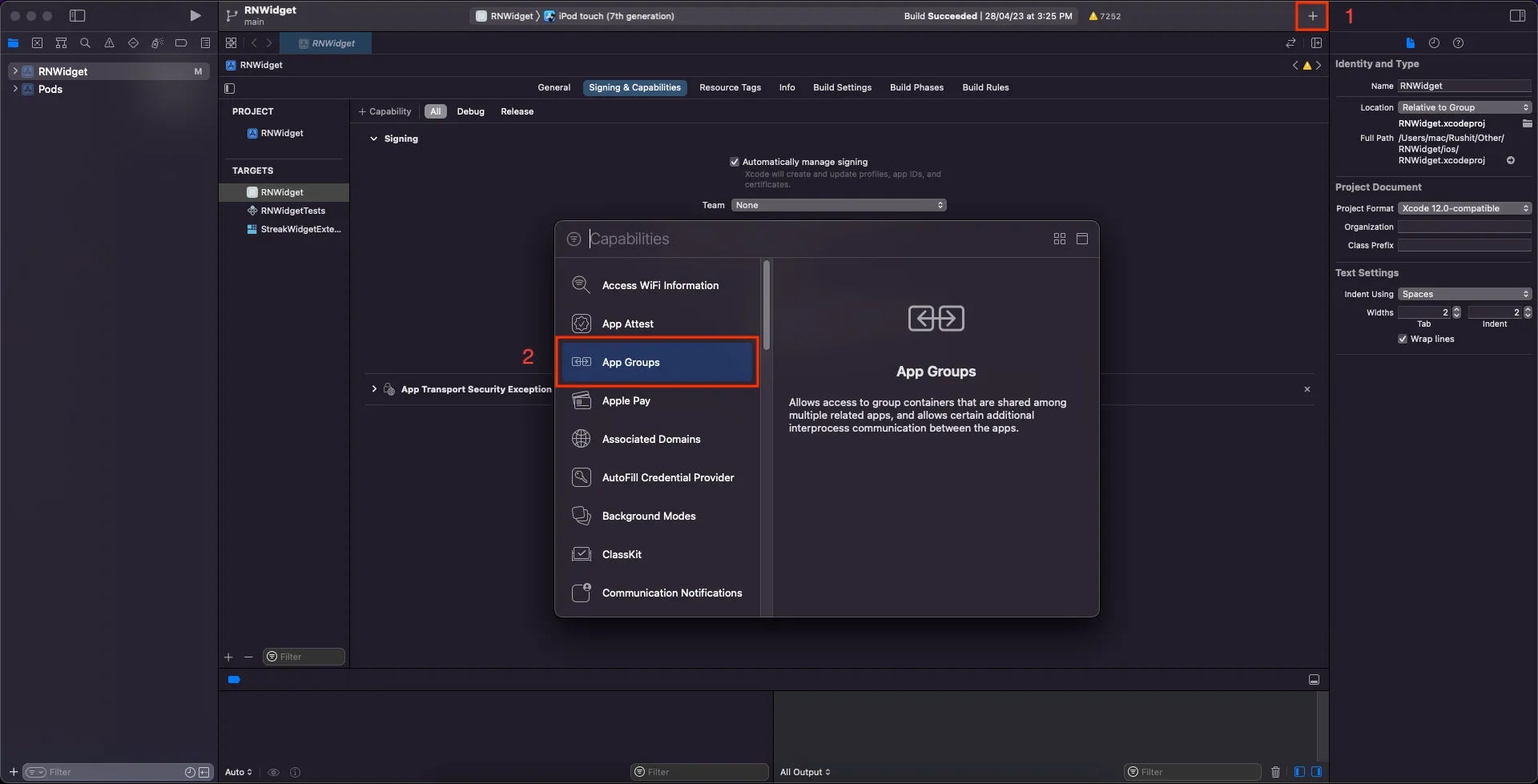The height and width of the screenshot is (784, 1538).
Task: Increment the Tab width stepper
Action: (1456, 309)
